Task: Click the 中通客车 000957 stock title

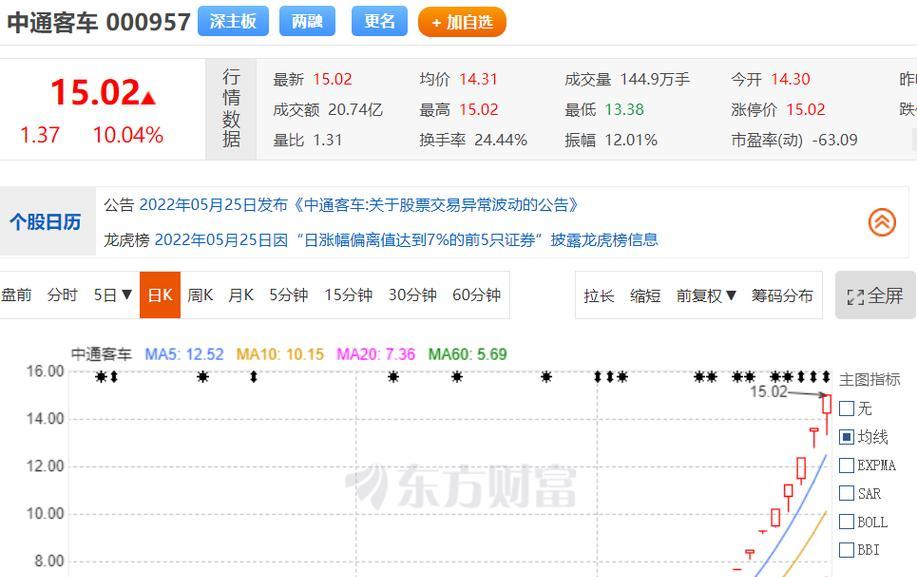Action: point(99,22)
